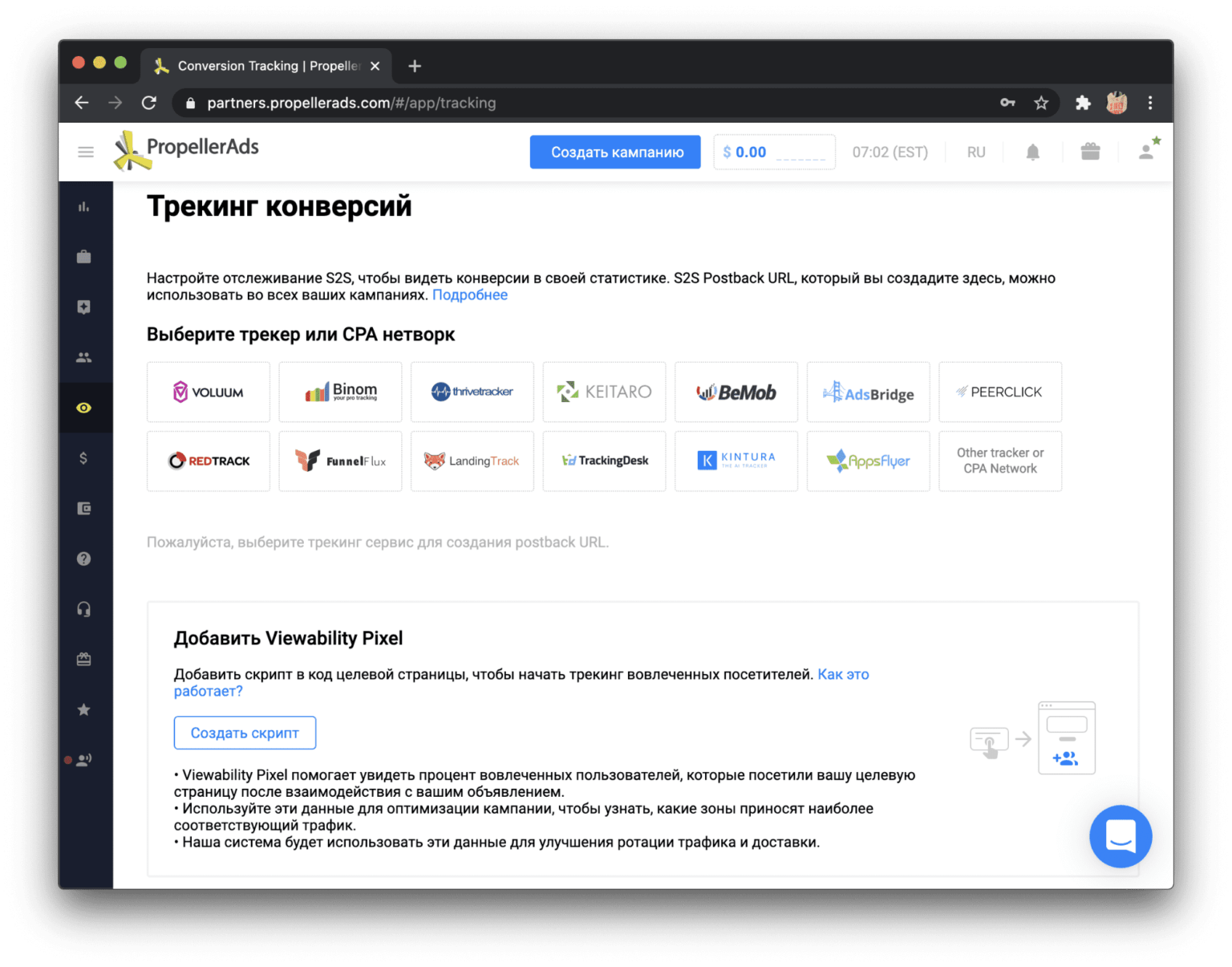Click Создать кампанию button

(615, 152)
